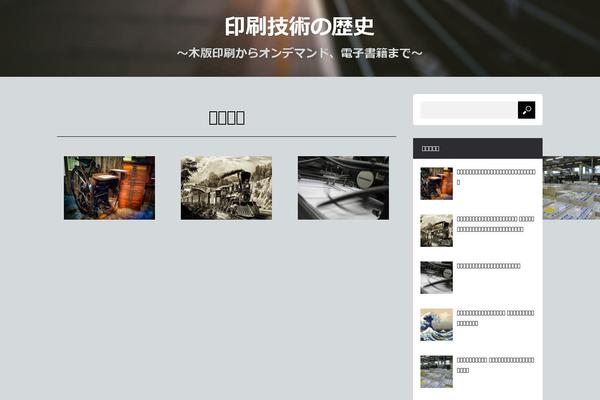
Task: Click subtitle 〜木版印刷からオンデマンド、電子書籍まで〜
Action: tap(300, 53)
